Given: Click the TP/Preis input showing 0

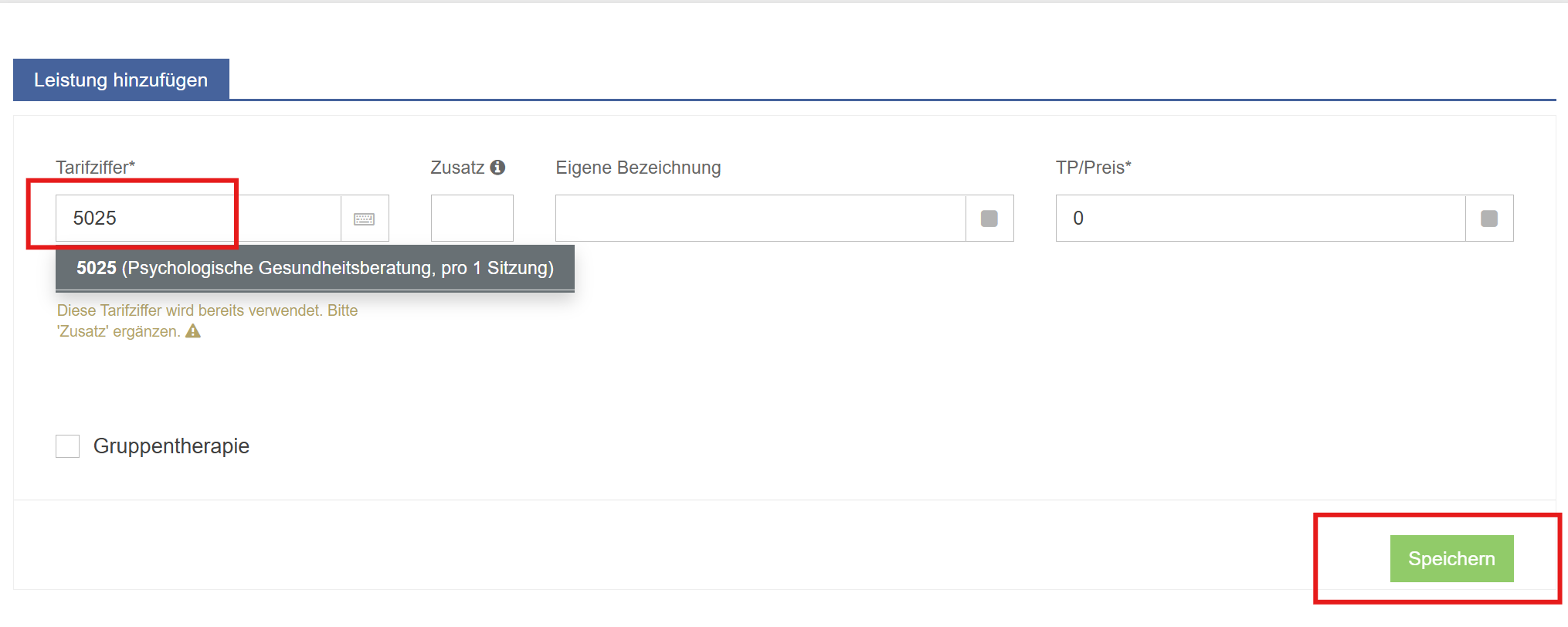Looking at the screenshot, I should [x=1260, y=219].
